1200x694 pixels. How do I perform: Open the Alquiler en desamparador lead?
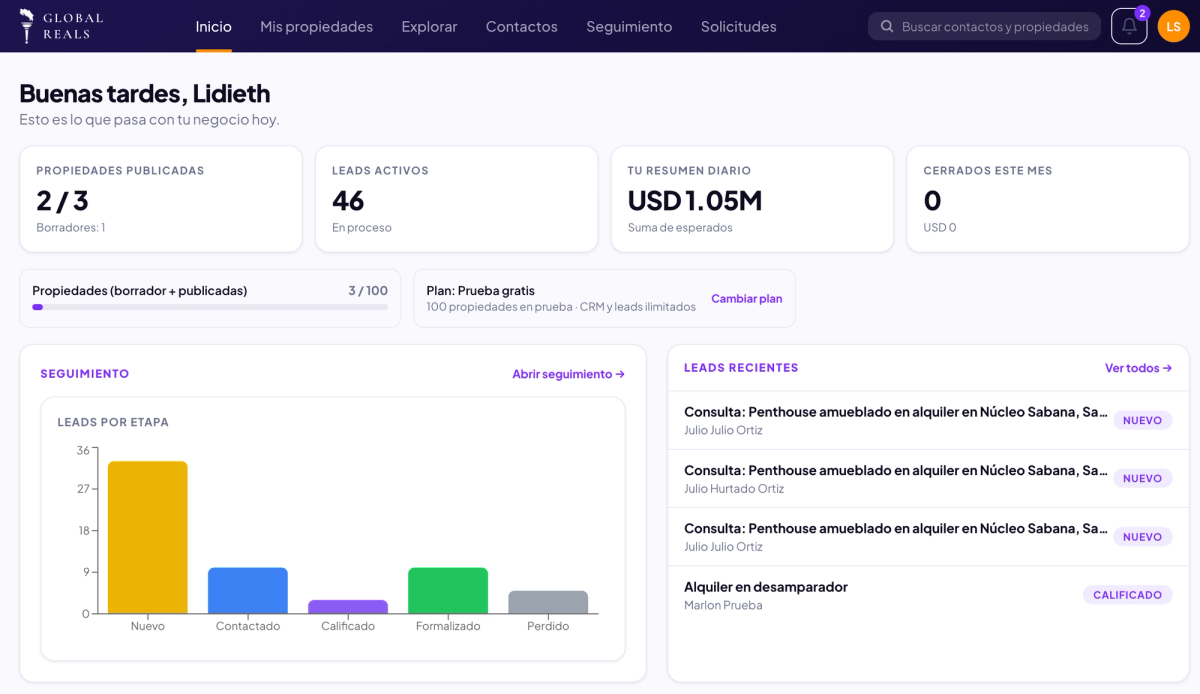[928, 595]
